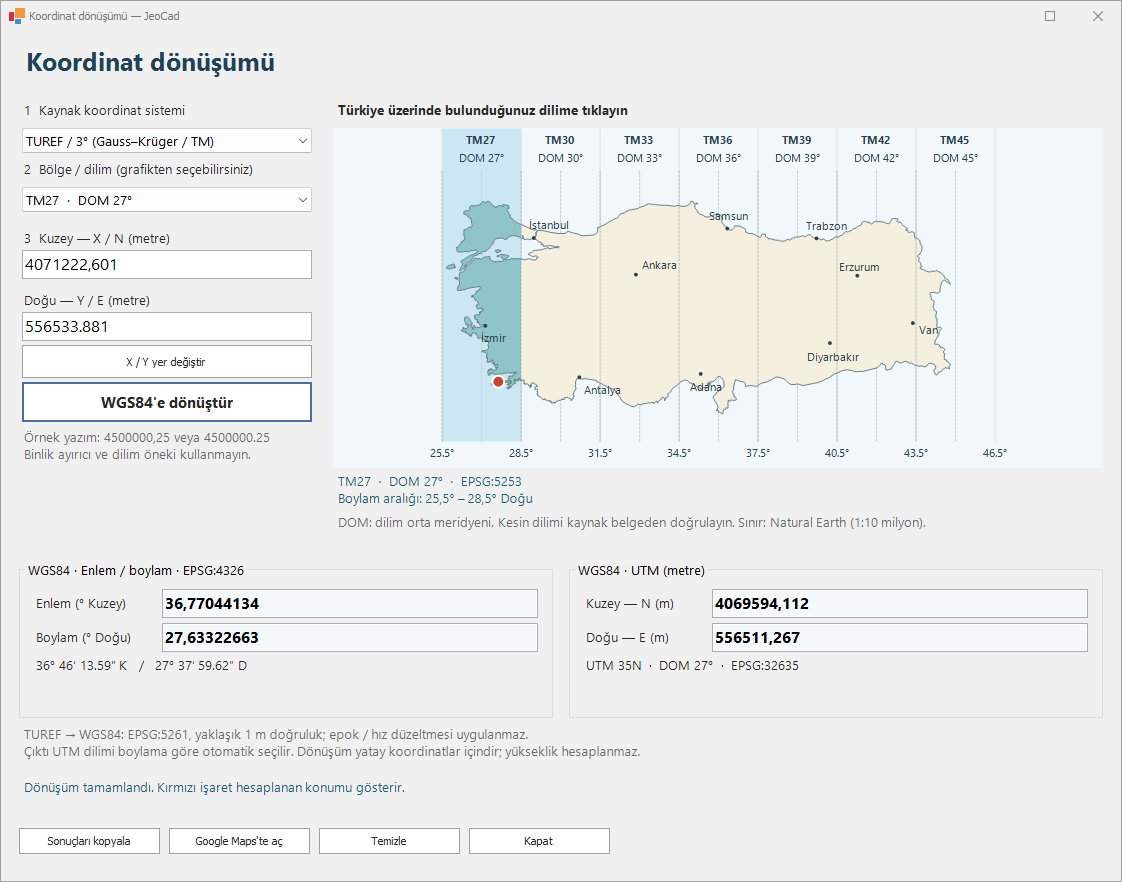Image resolution: width=1122 pixels, height=882 pixels.
Task: Click the Samsun label on the map
Action: pos(728,216)
